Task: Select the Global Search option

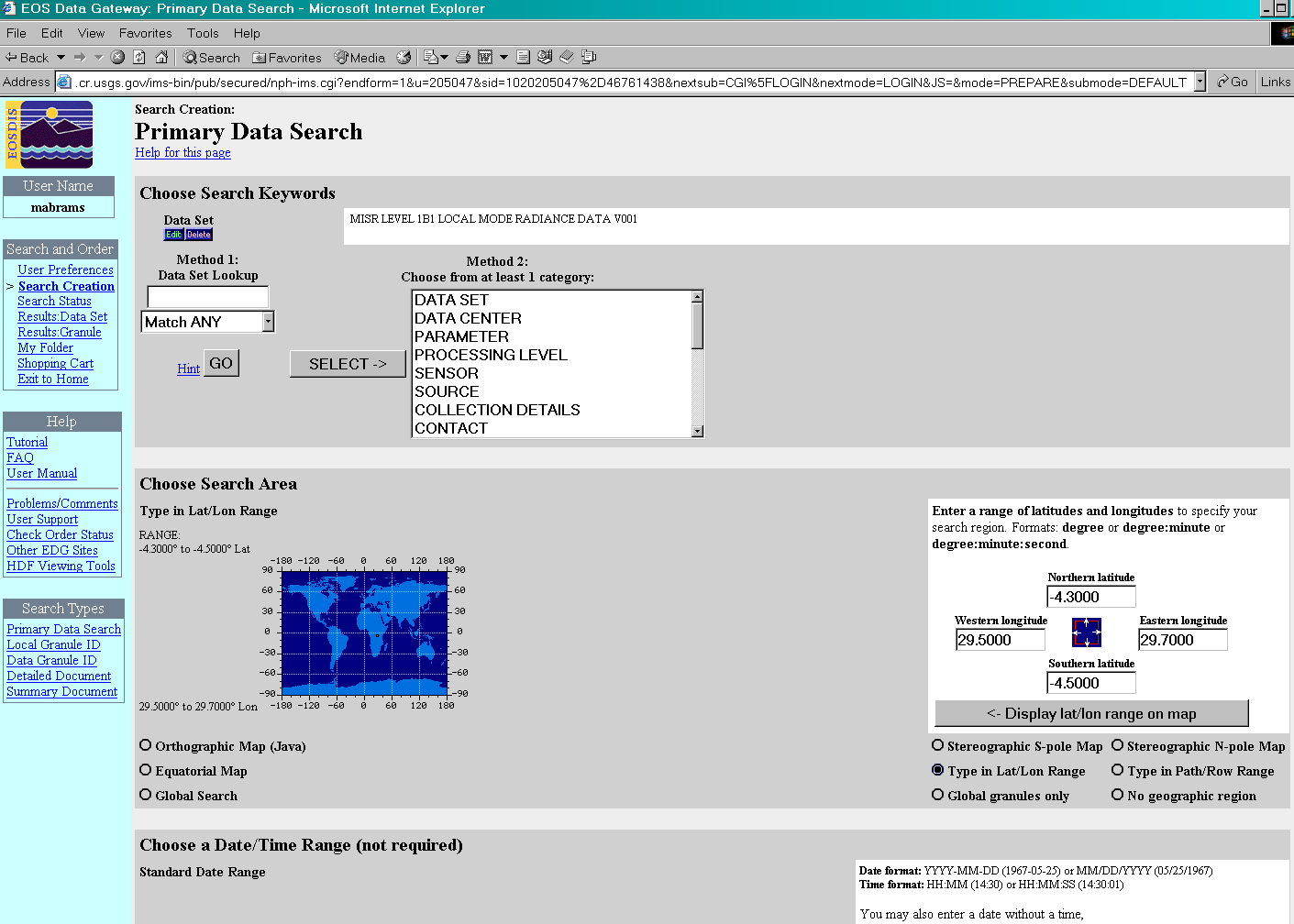Action: click(x=146, y=795)
